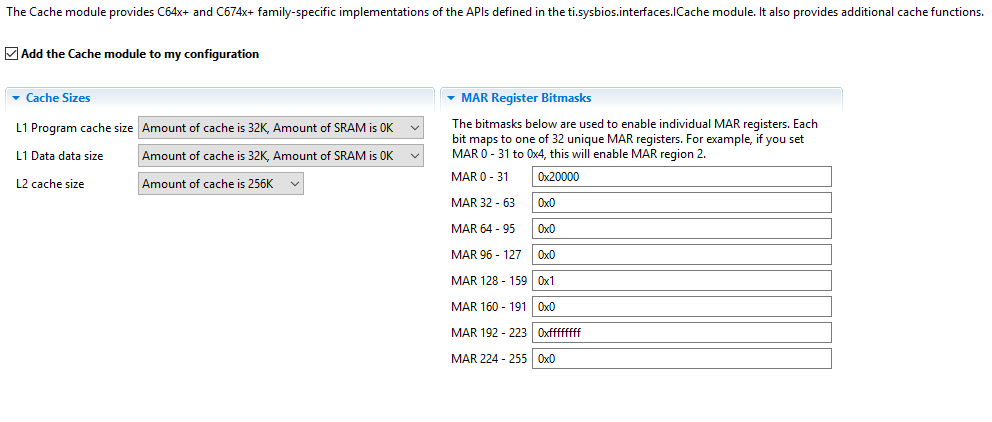Screen dimensions: 992x422
Task: Click the MAR 96 - 127 input field
Action: [681, 254]
